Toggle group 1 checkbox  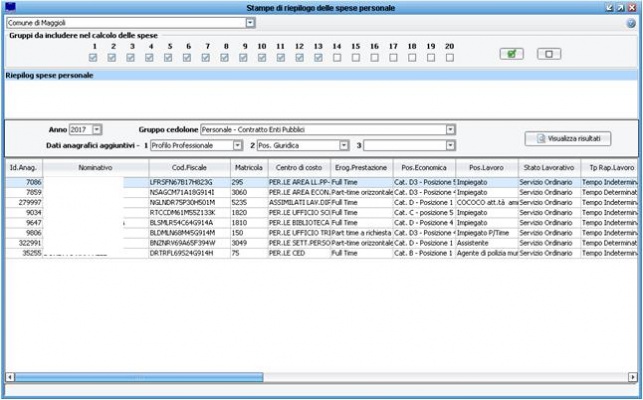[x=93, y=57]
